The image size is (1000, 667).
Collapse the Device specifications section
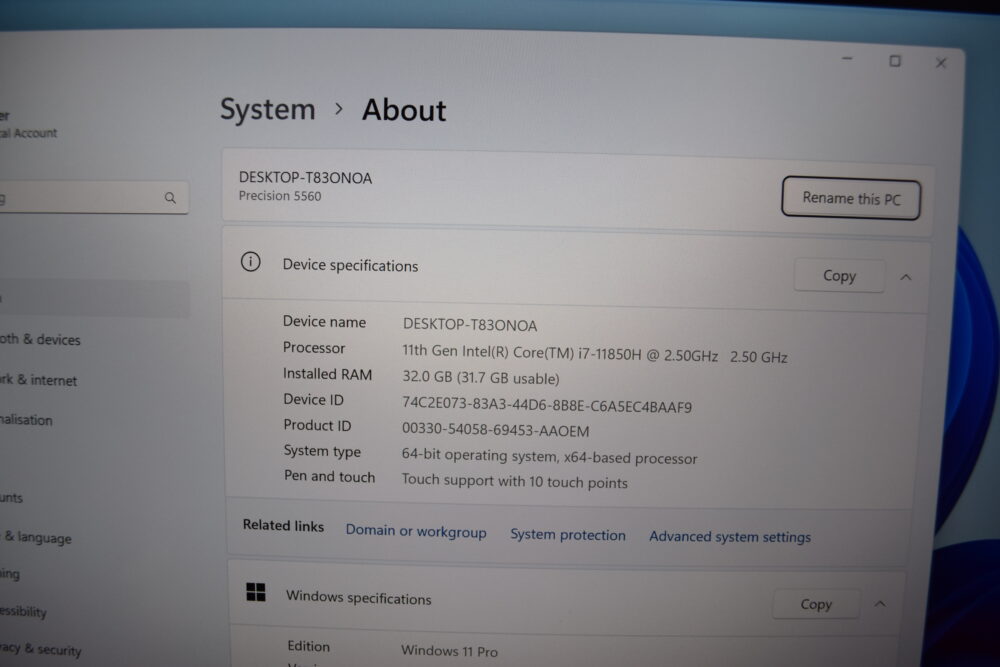coord(906,277)
